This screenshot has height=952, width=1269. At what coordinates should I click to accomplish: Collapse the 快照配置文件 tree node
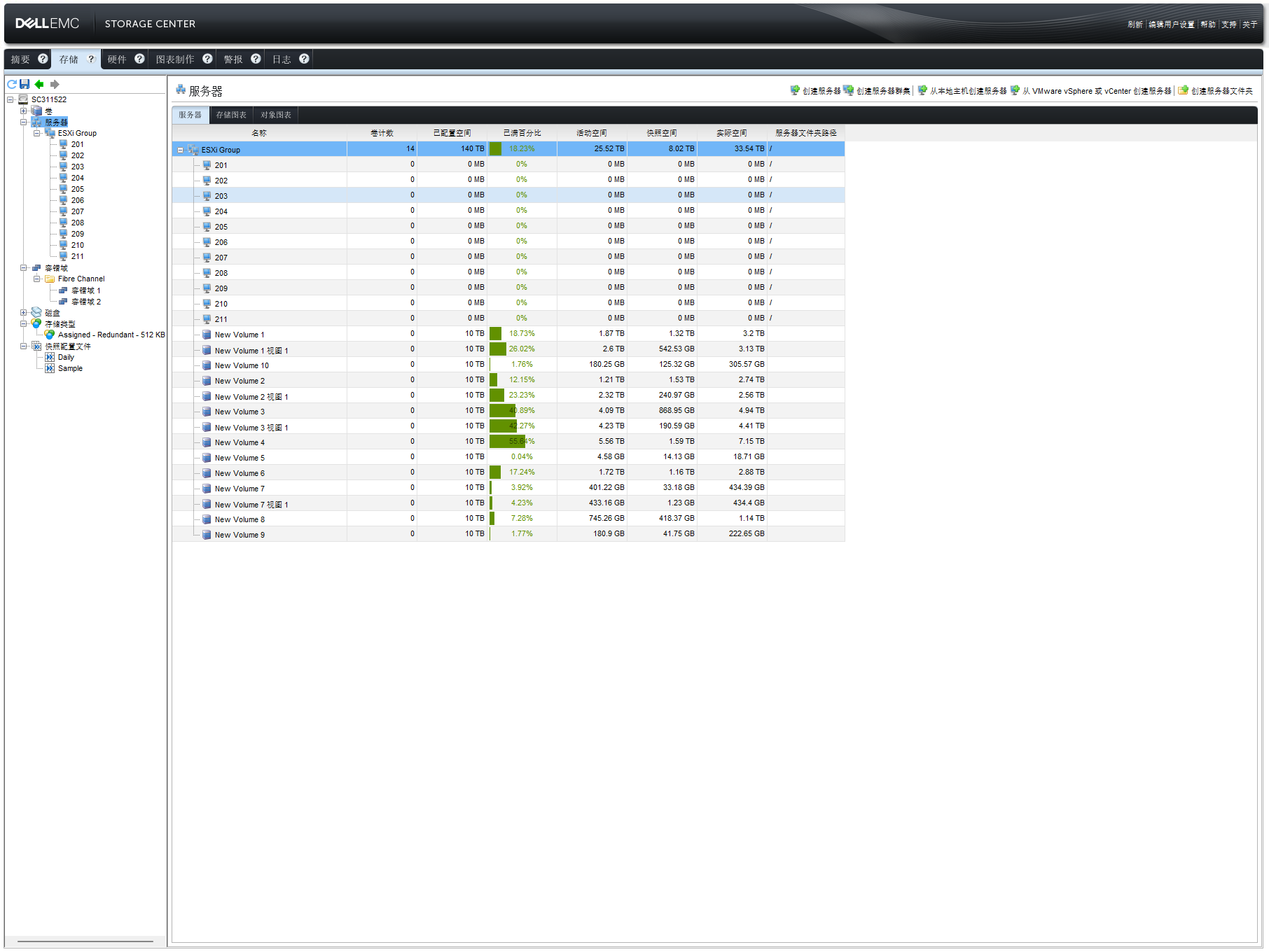[24, 346]
